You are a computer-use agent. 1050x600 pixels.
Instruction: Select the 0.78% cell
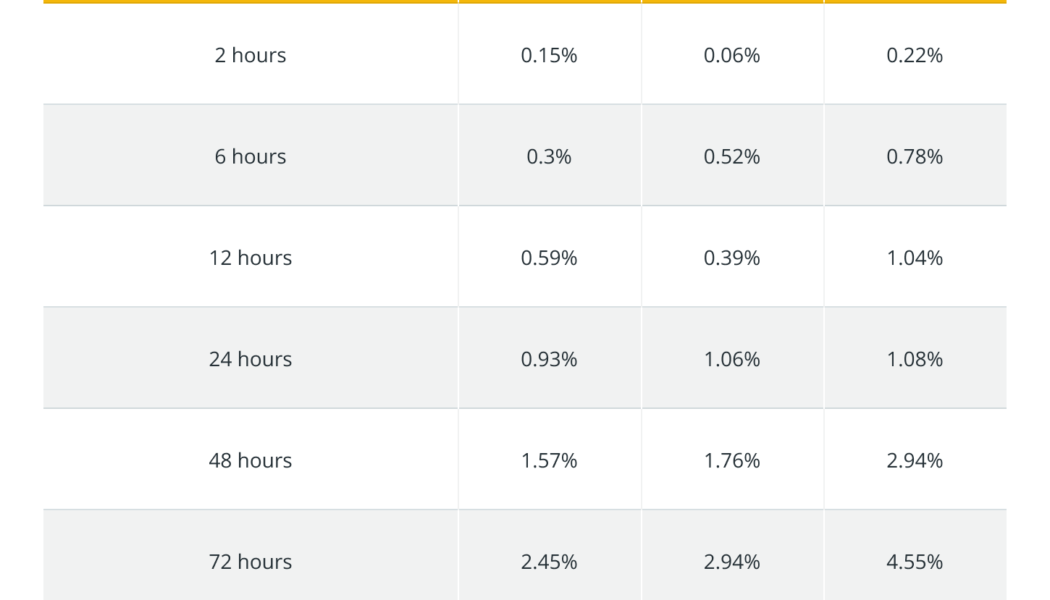point(915,157)
